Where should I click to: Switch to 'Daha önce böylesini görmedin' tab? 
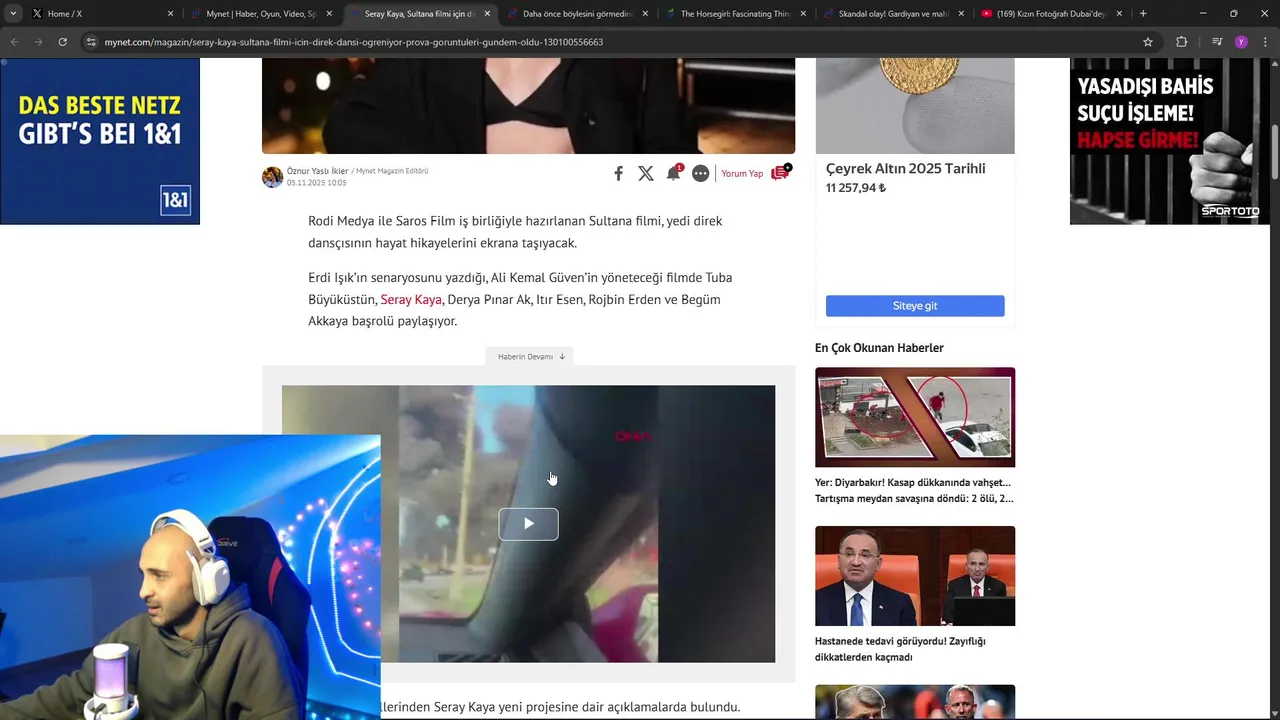pos(577,14)
